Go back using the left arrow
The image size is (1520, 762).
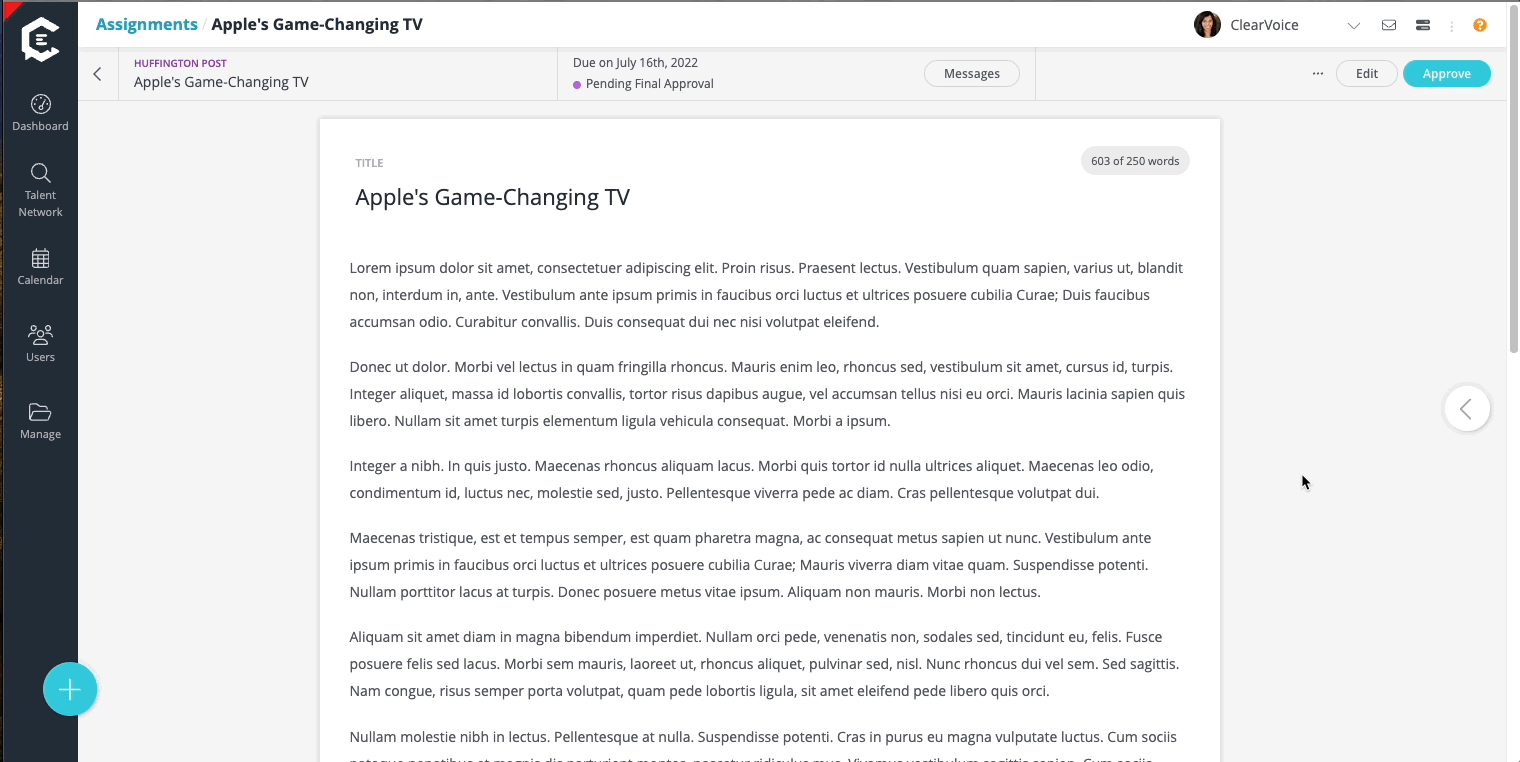(97, 74)
